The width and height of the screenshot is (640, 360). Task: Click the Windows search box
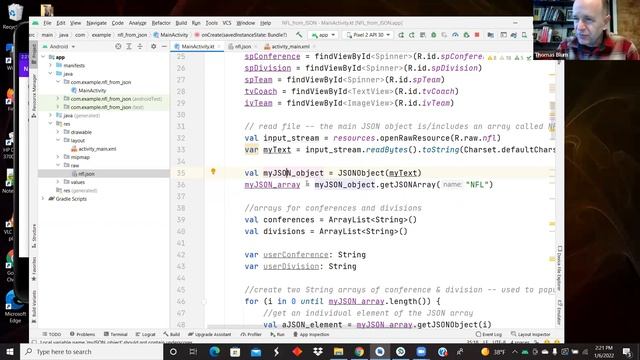91,351
